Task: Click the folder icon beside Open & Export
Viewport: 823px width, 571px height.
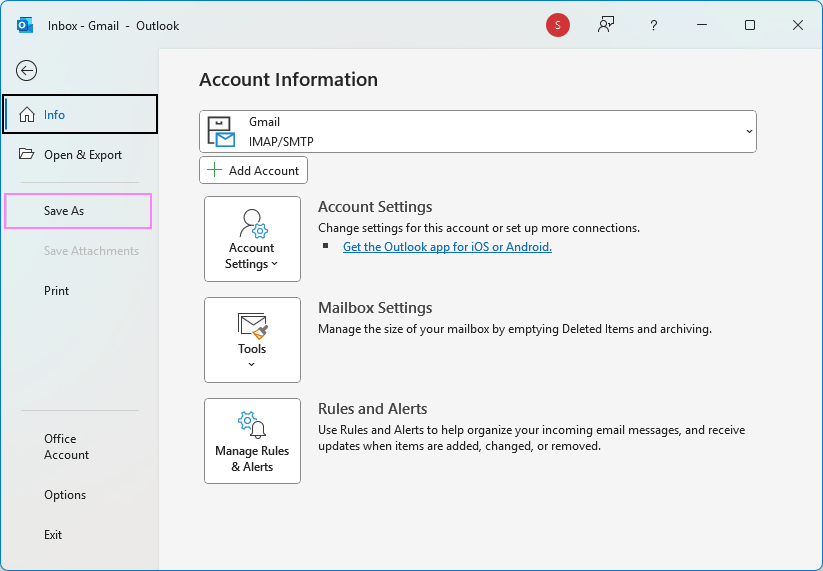Action: 26,154
